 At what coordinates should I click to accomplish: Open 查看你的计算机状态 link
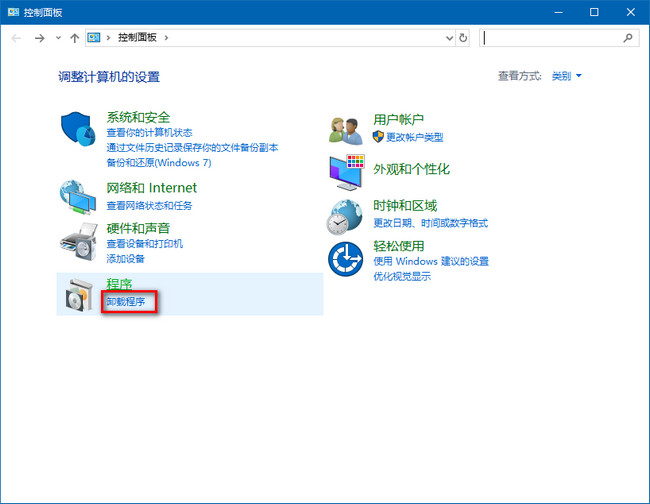click(149, 133)
